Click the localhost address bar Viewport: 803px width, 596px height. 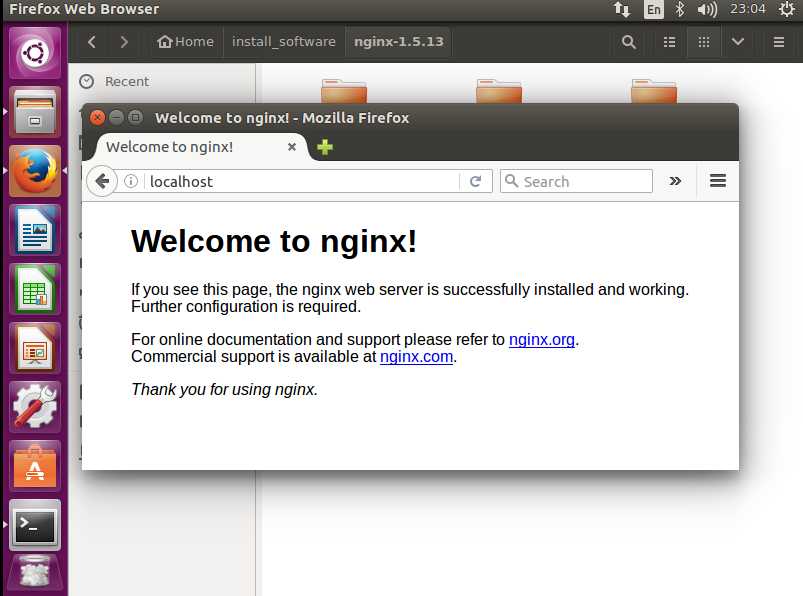(302, 181)
